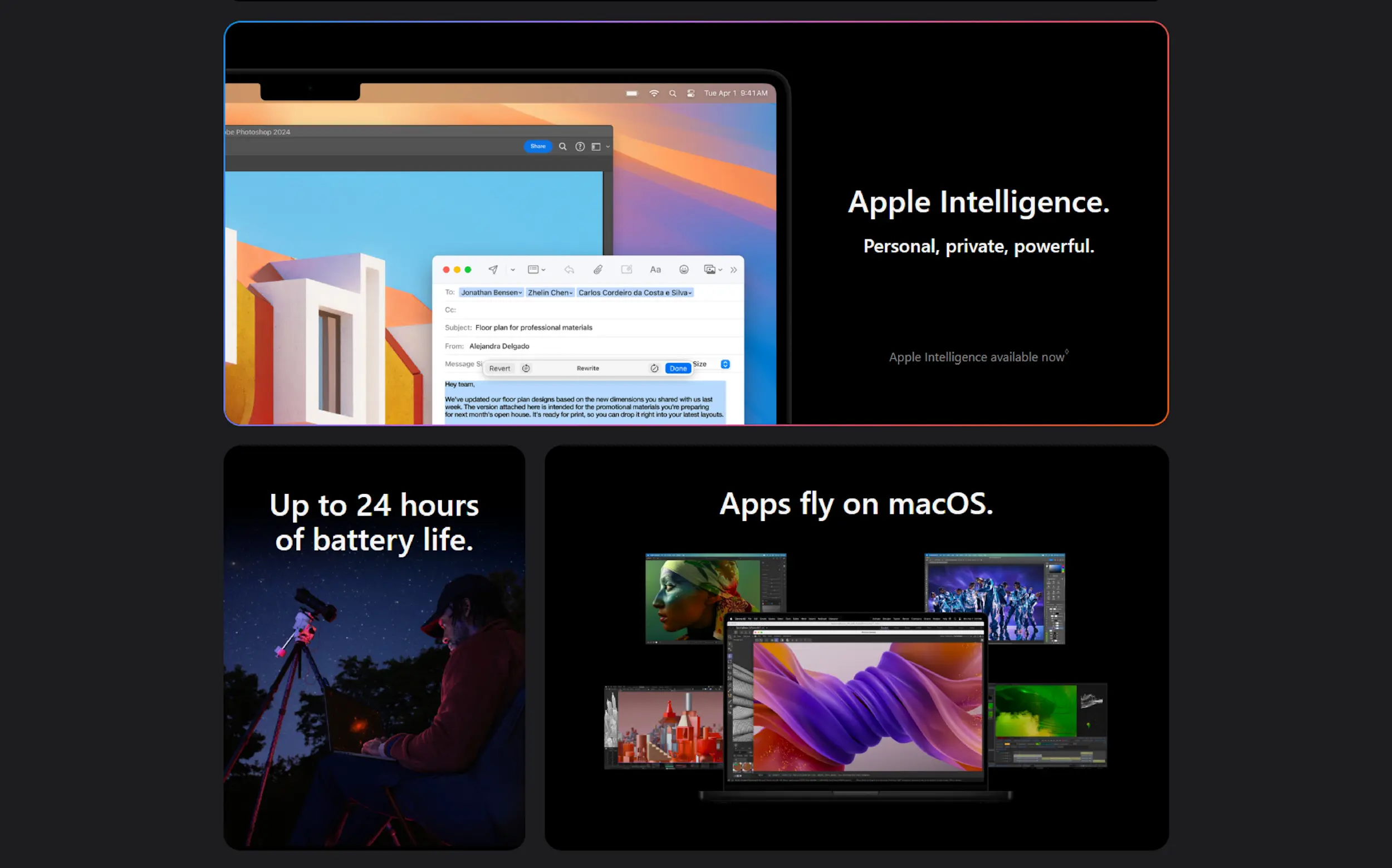The width and height of the screenshot is (1392, 868).
Task: Open the Photoshop help question-mark icon
Action: (x=580, y=147)
